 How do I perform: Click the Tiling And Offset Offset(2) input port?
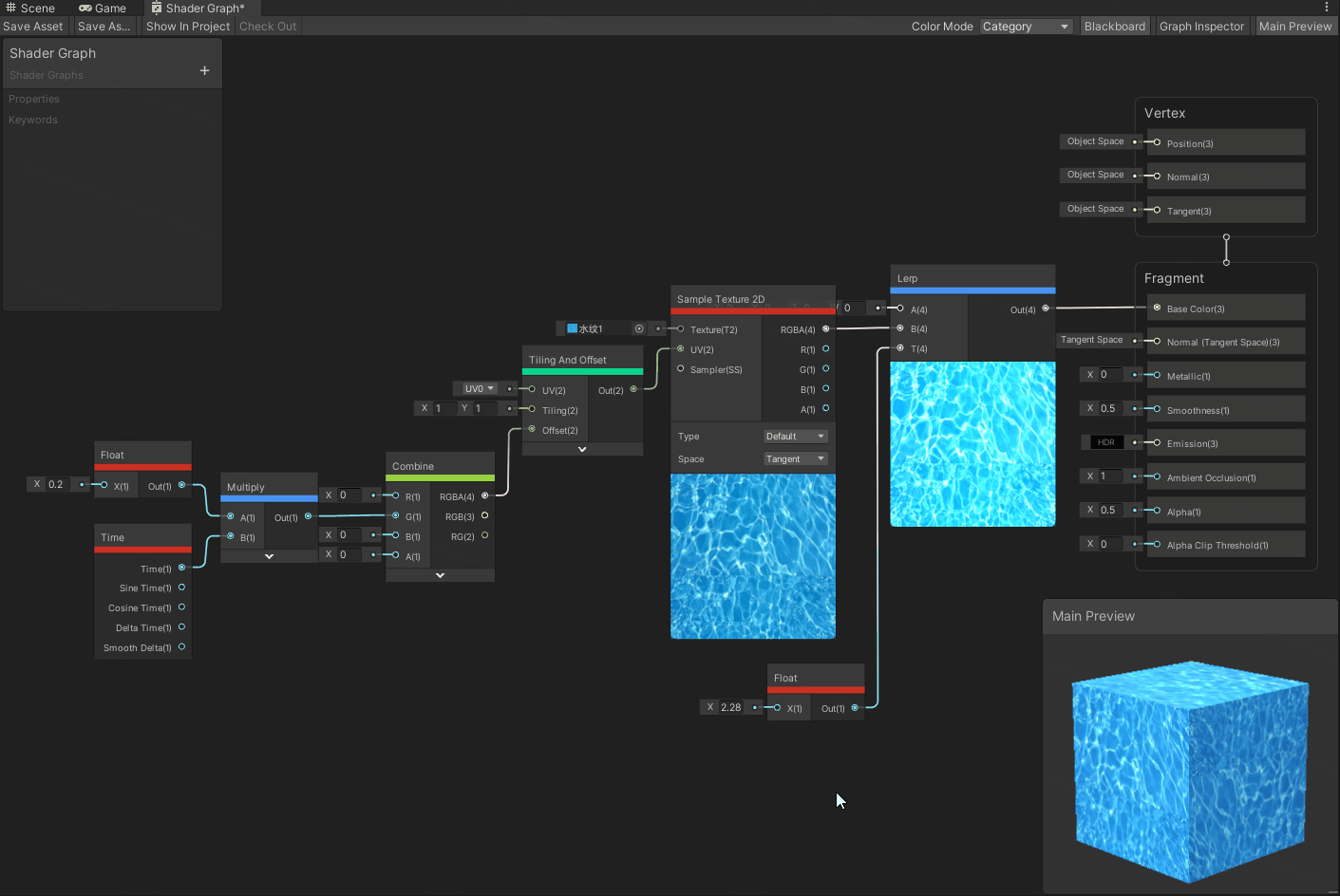532,429
